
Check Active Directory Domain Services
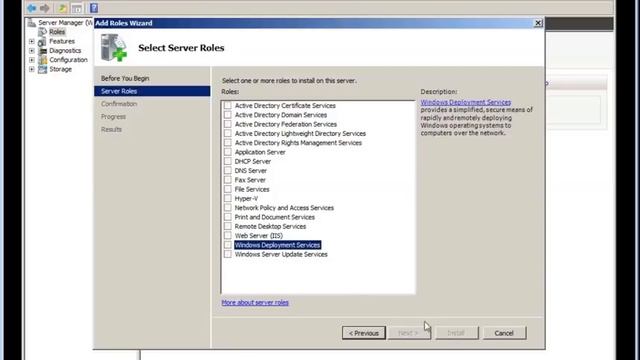[228, 115]
